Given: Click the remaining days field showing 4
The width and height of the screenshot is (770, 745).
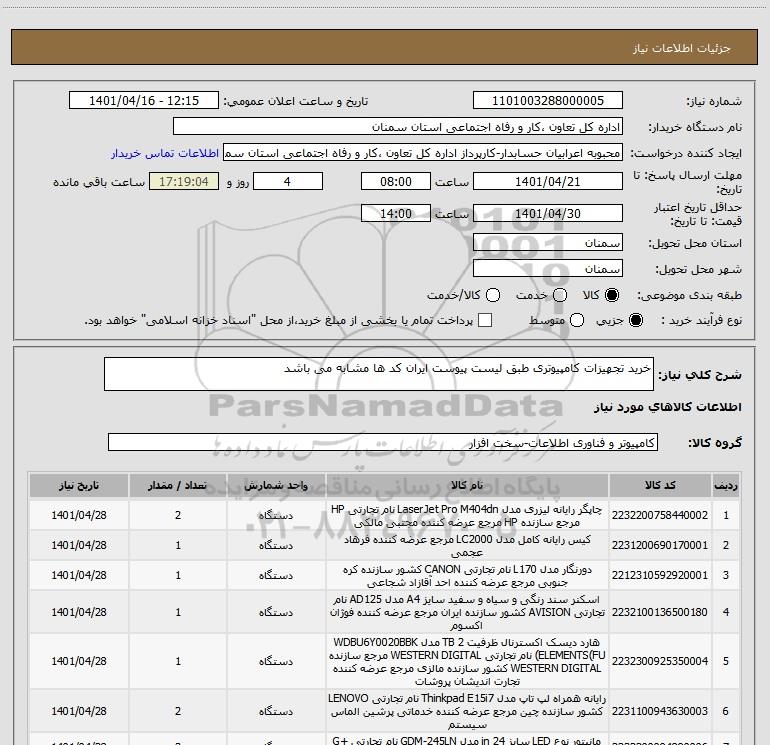Looking at the screenshot, I should [x=288, y=182].
